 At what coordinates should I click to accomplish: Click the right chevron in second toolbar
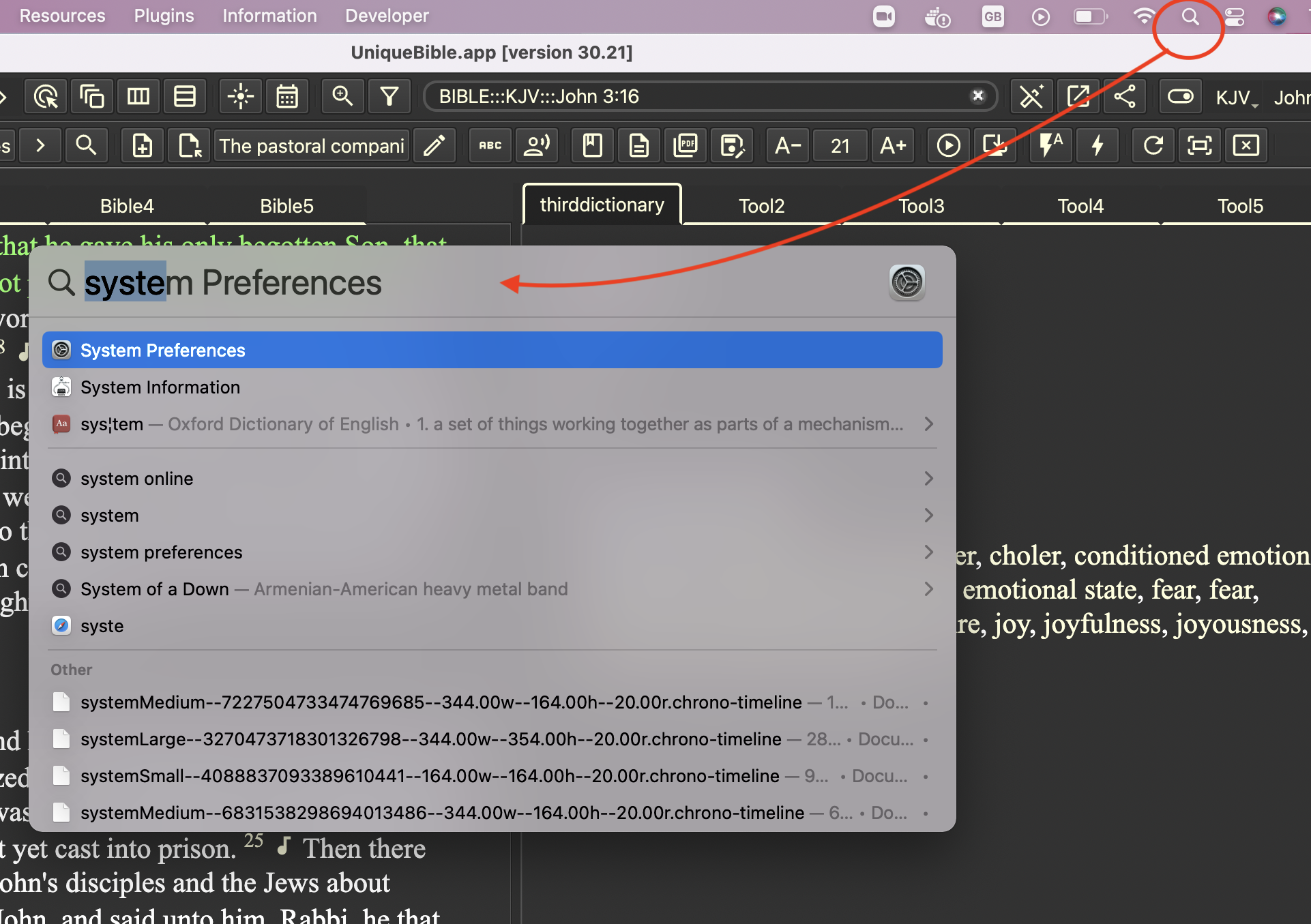point(40,145)
